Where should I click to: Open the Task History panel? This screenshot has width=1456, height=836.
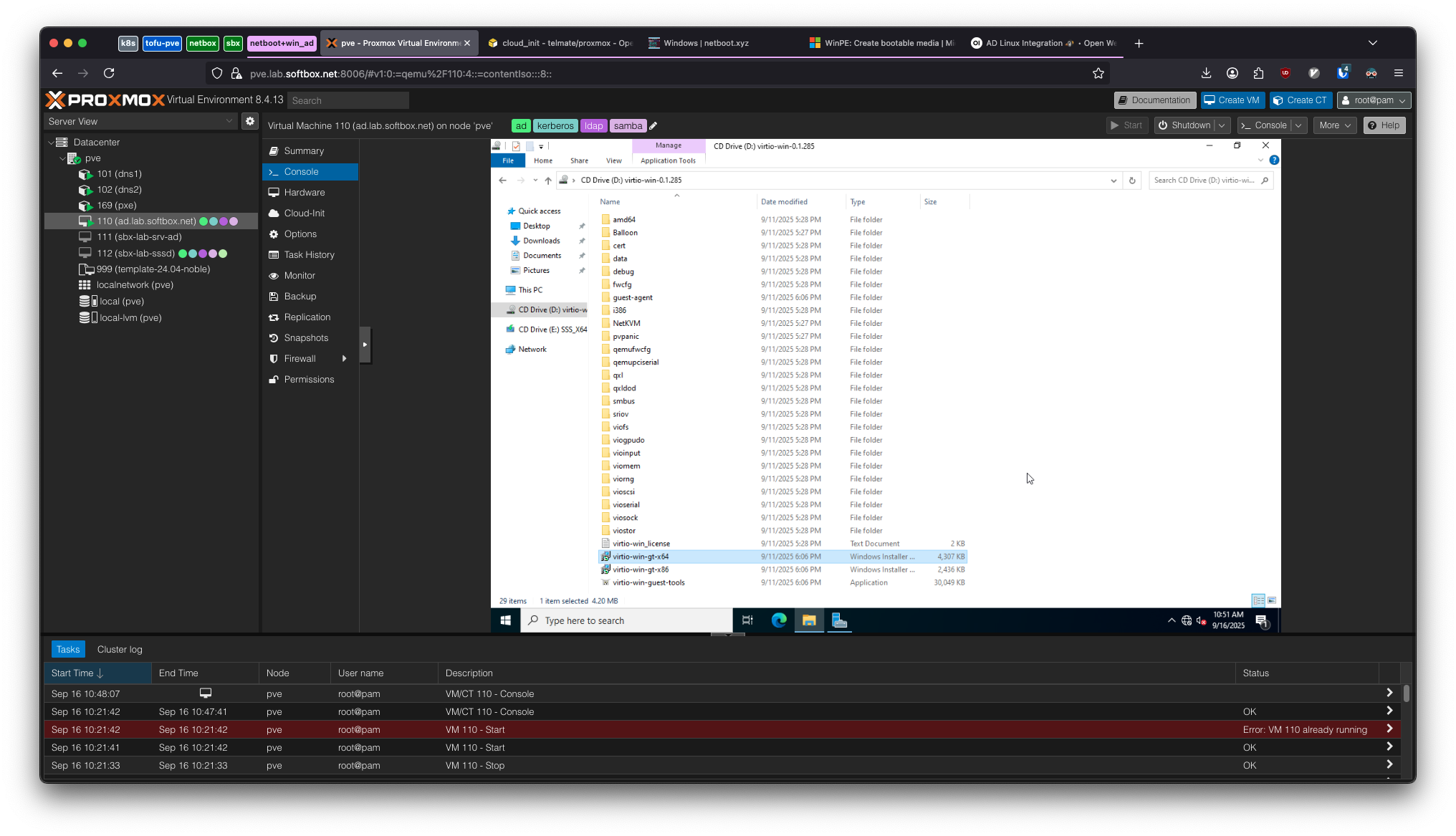coord(308,254)
